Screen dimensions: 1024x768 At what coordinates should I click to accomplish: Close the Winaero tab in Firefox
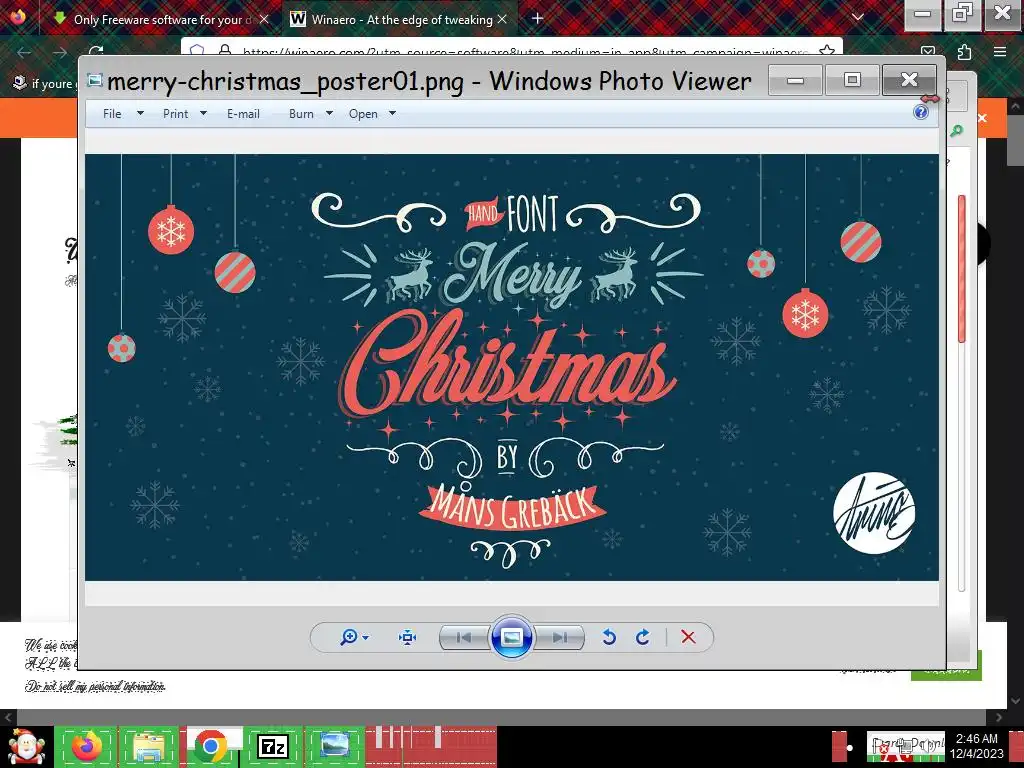pyautogui.click(x=502, y=20)
